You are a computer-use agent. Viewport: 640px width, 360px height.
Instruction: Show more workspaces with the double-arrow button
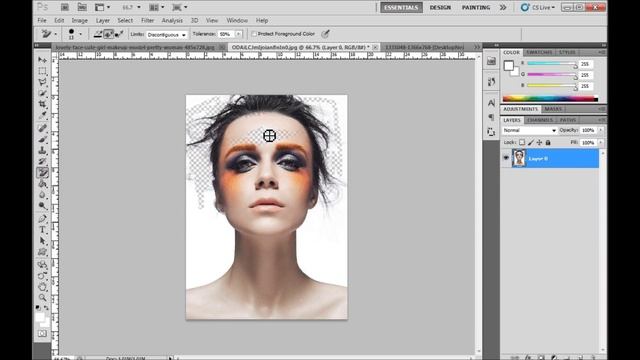(503, 7)
